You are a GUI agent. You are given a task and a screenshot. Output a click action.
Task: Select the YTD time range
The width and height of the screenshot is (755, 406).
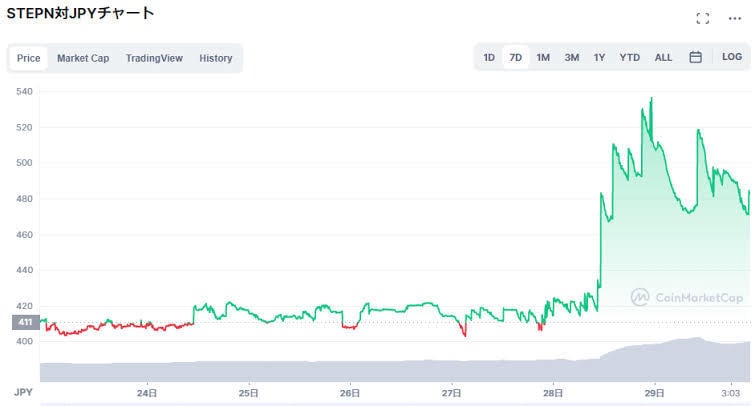pos(629,57)
